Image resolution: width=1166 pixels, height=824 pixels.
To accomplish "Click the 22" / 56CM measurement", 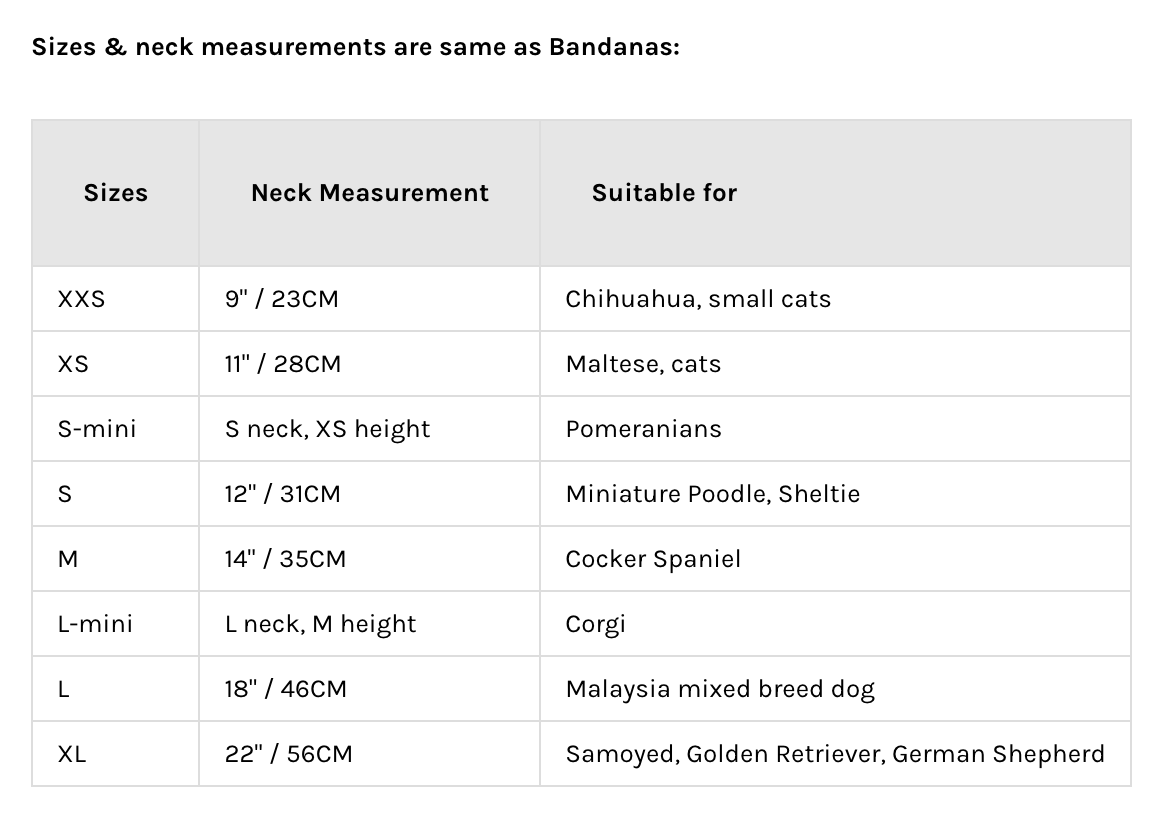I will pos(288,754).
